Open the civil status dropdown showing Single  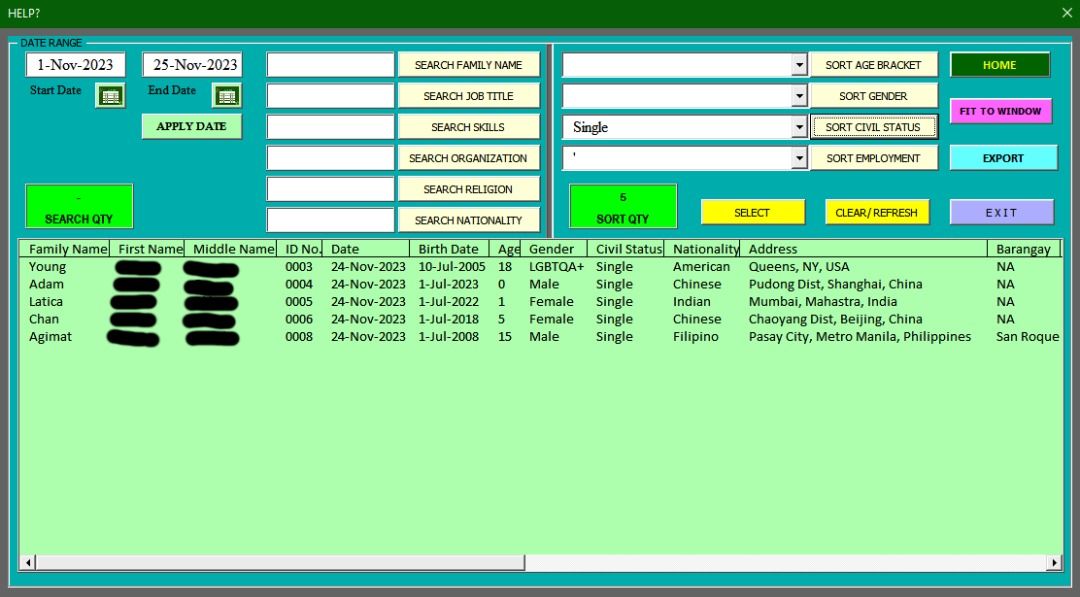coord(797,127)
